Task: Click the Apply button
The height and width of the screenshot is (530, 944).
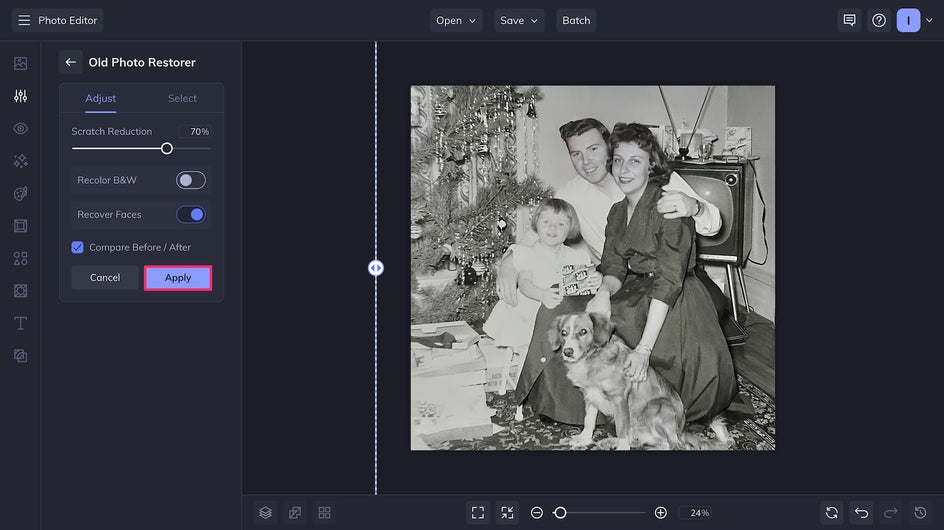Action: (178, 278)
